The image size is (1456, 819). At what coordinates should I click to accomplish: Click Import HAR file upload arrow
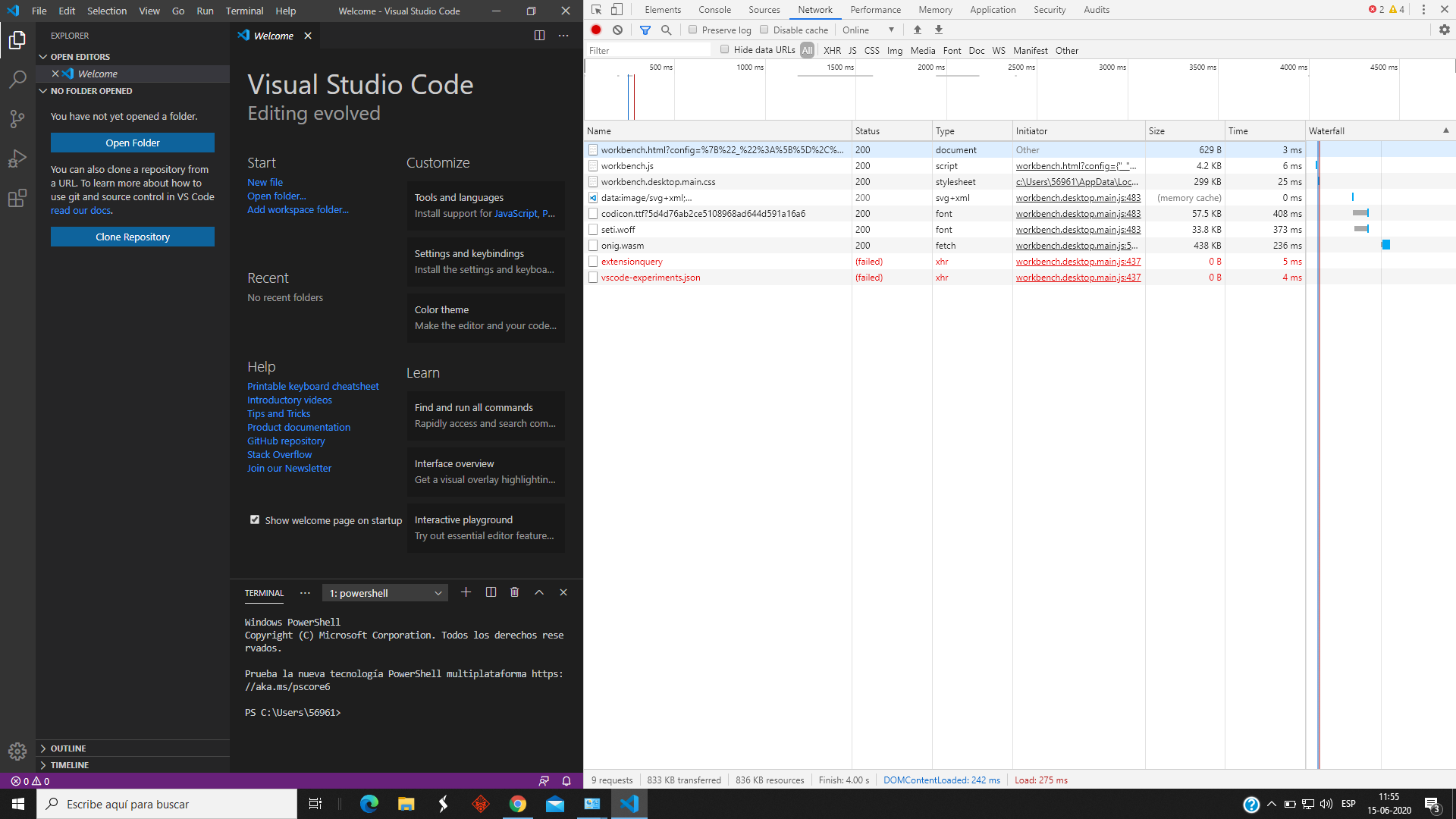tap(918, 30)
